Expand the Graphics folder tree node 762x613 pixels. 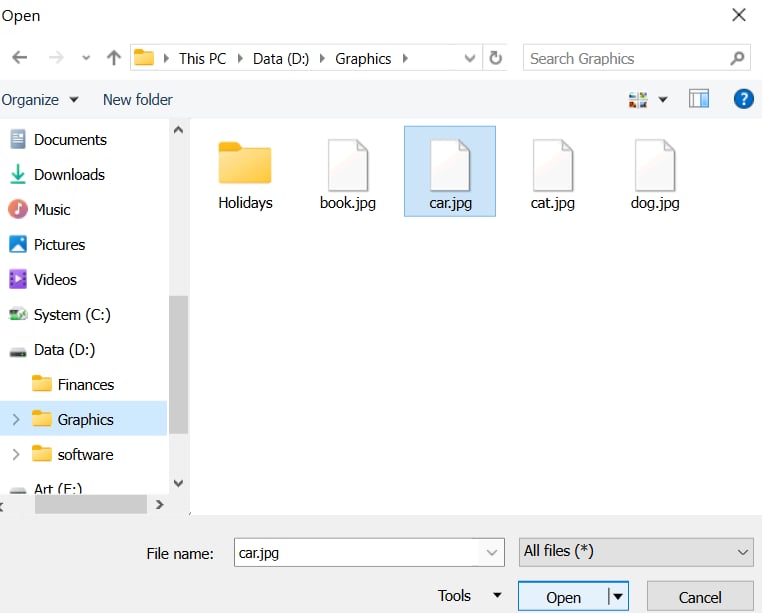(15, 420)
